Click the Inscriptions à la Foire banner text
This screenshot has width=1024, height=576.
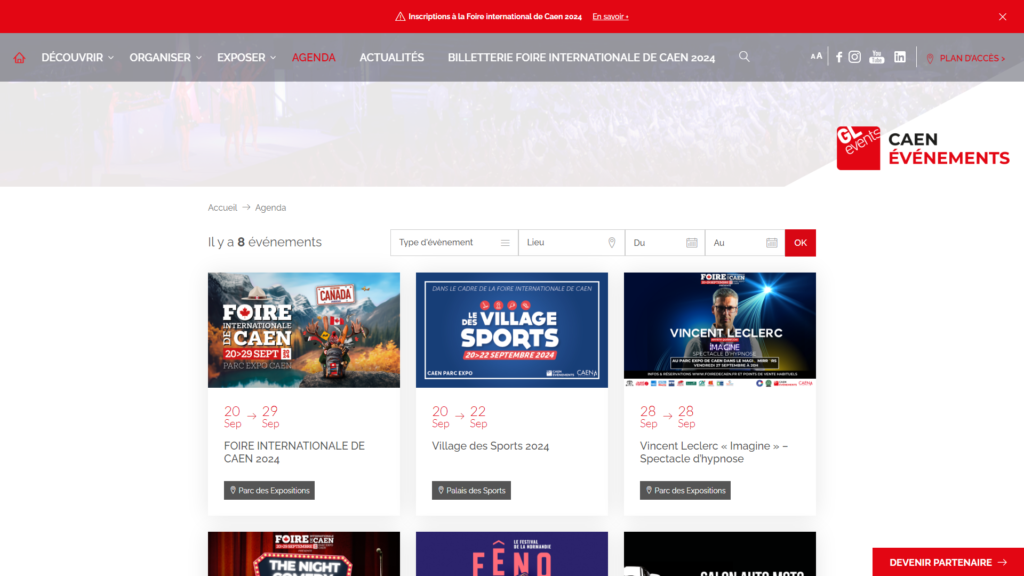click(495, 17)
